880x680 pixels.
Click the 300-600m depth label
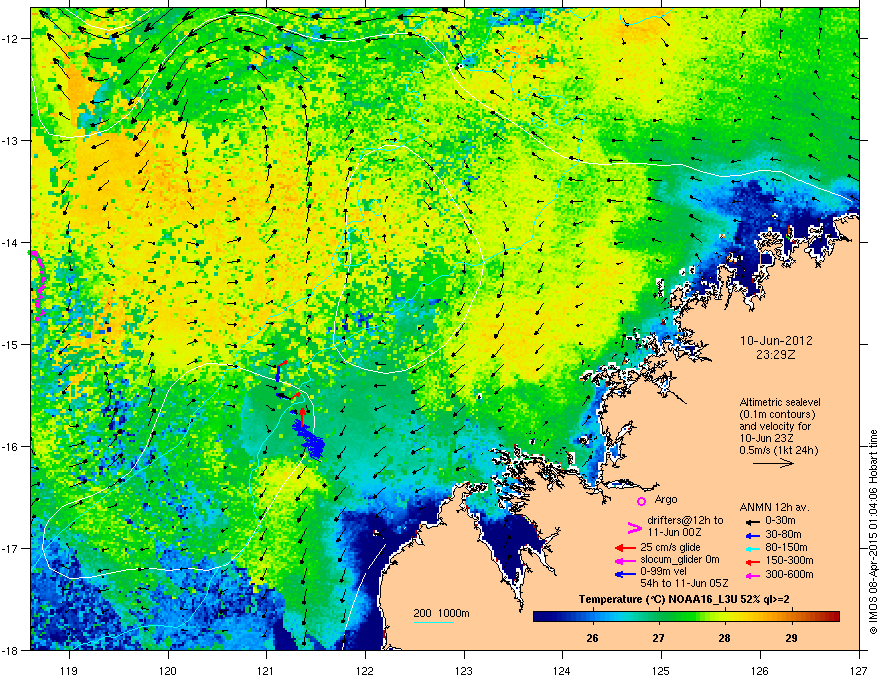click(789, 575)
